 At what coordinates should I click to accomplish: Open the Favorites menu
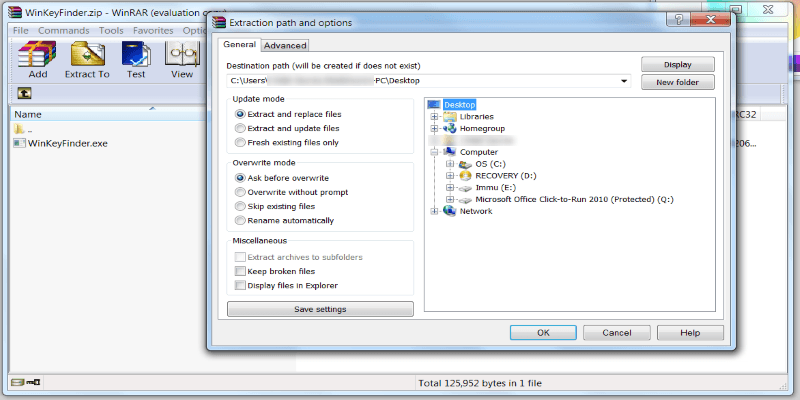point(153,31)
